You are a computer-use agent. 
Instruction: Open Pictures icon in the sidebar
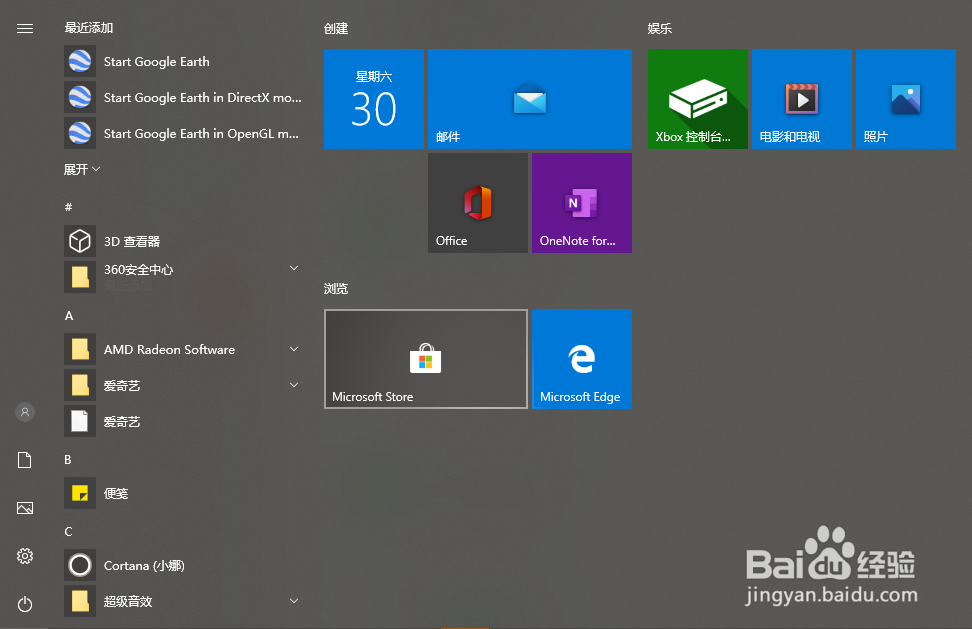(x=25, y=508)
